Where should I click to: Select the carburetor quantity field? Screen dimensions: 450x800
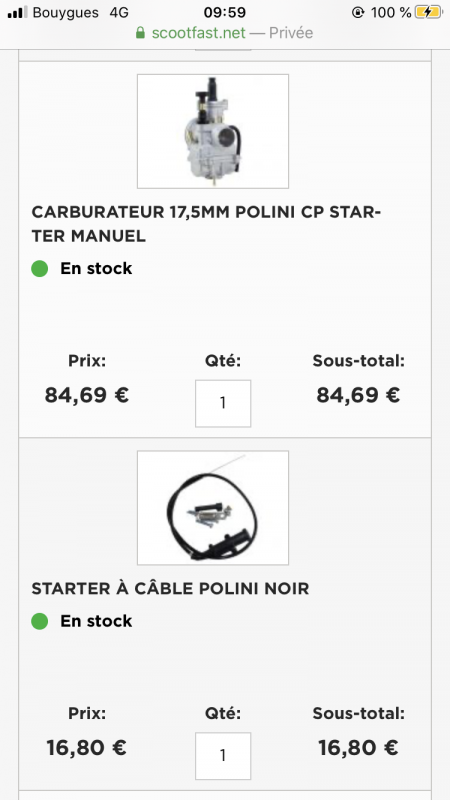(223, 403)
